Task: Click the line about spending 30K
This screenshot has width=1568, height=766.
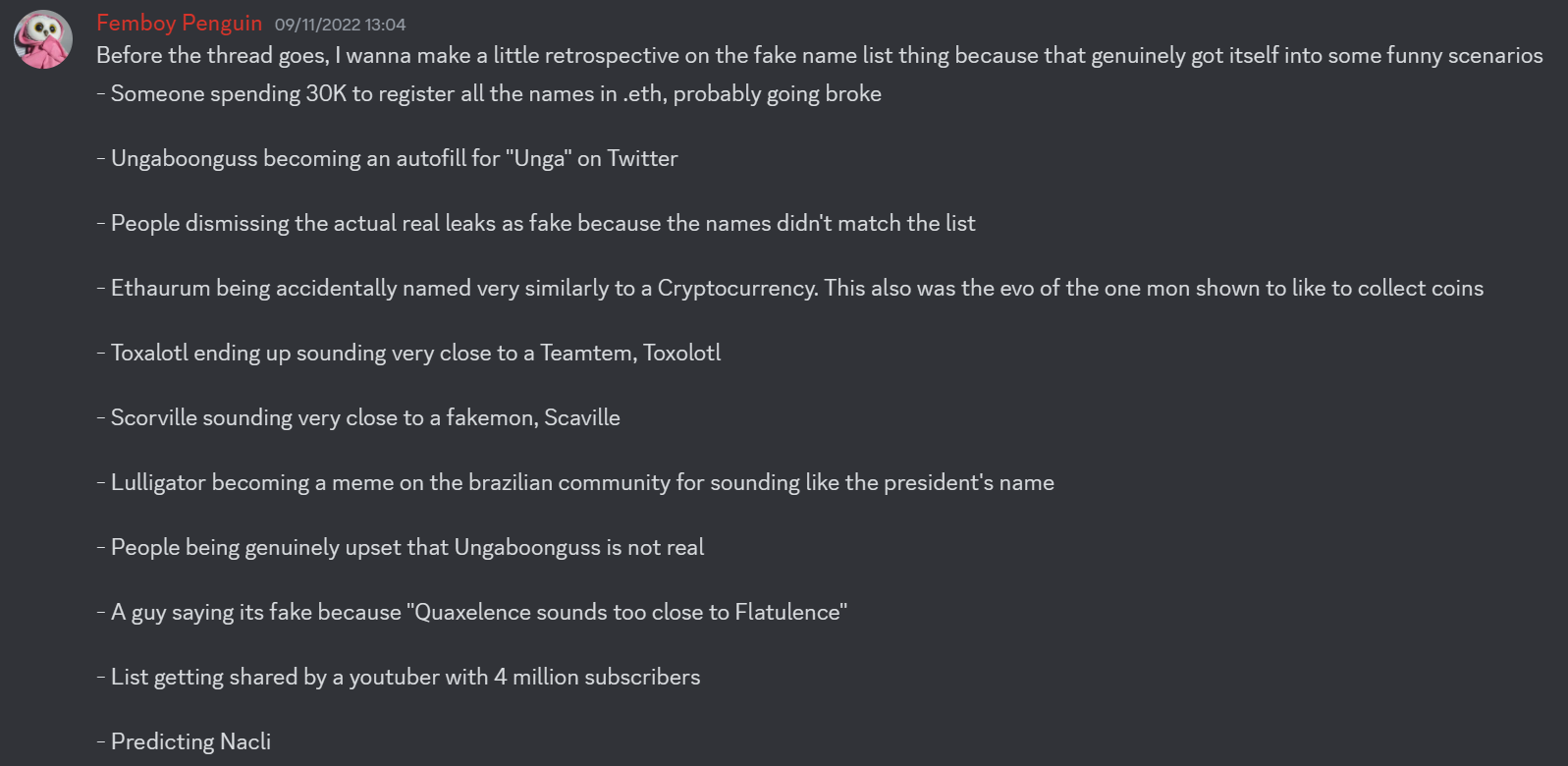Action: (495, 93)
